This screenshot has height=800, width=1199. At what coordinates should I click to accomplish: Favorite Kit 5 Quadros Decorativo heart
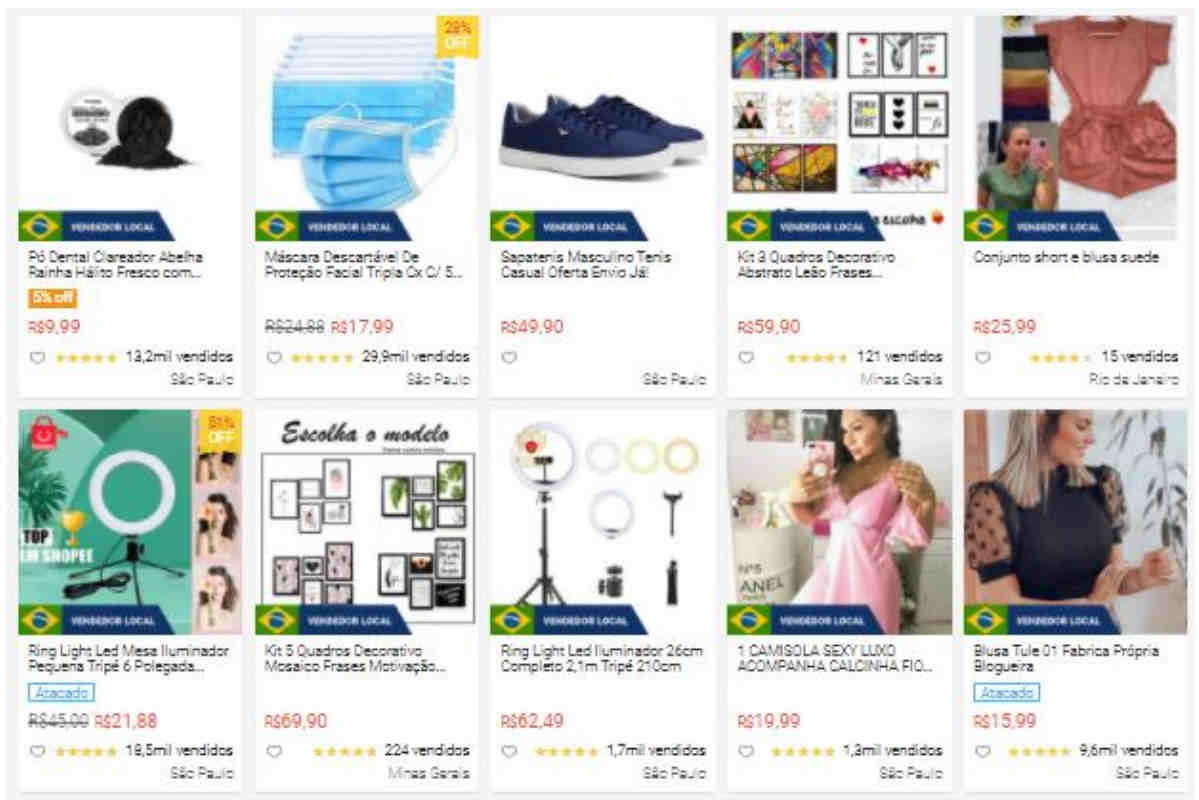click(274, 751)
